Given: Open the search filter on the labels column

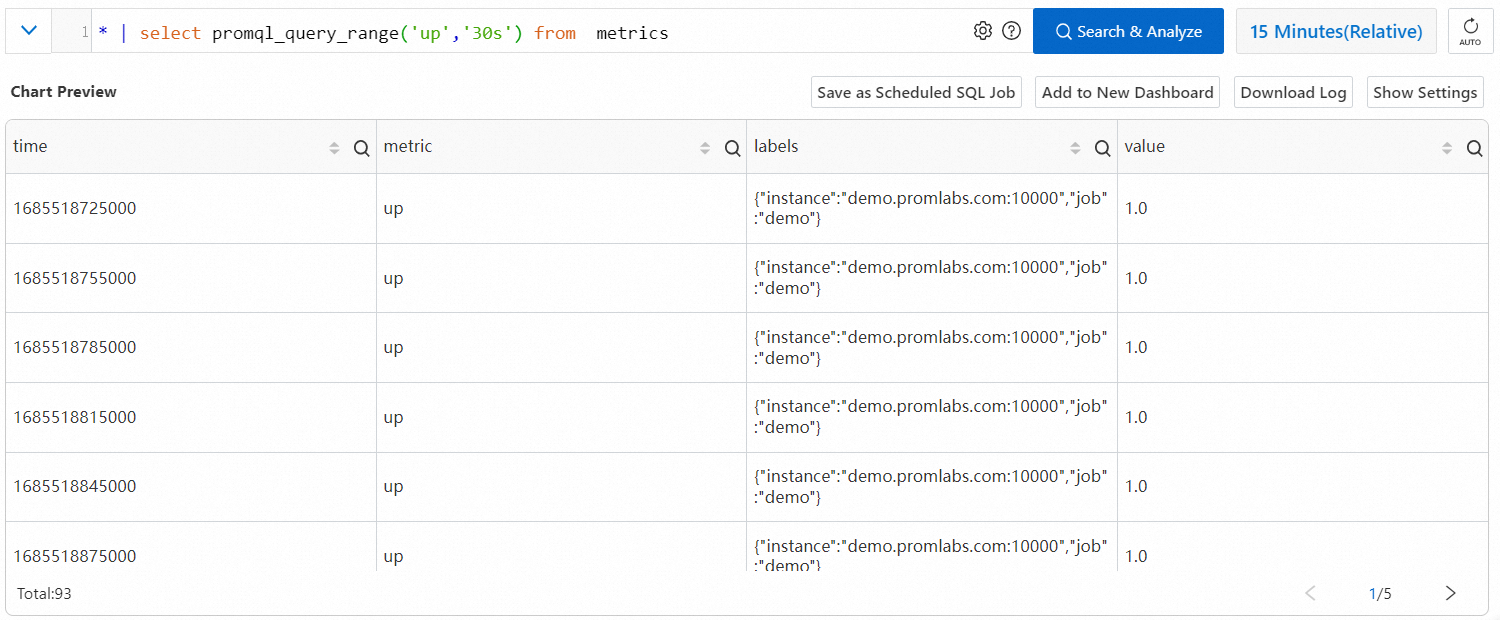Looking at the screenshot, I should 1102,147.
